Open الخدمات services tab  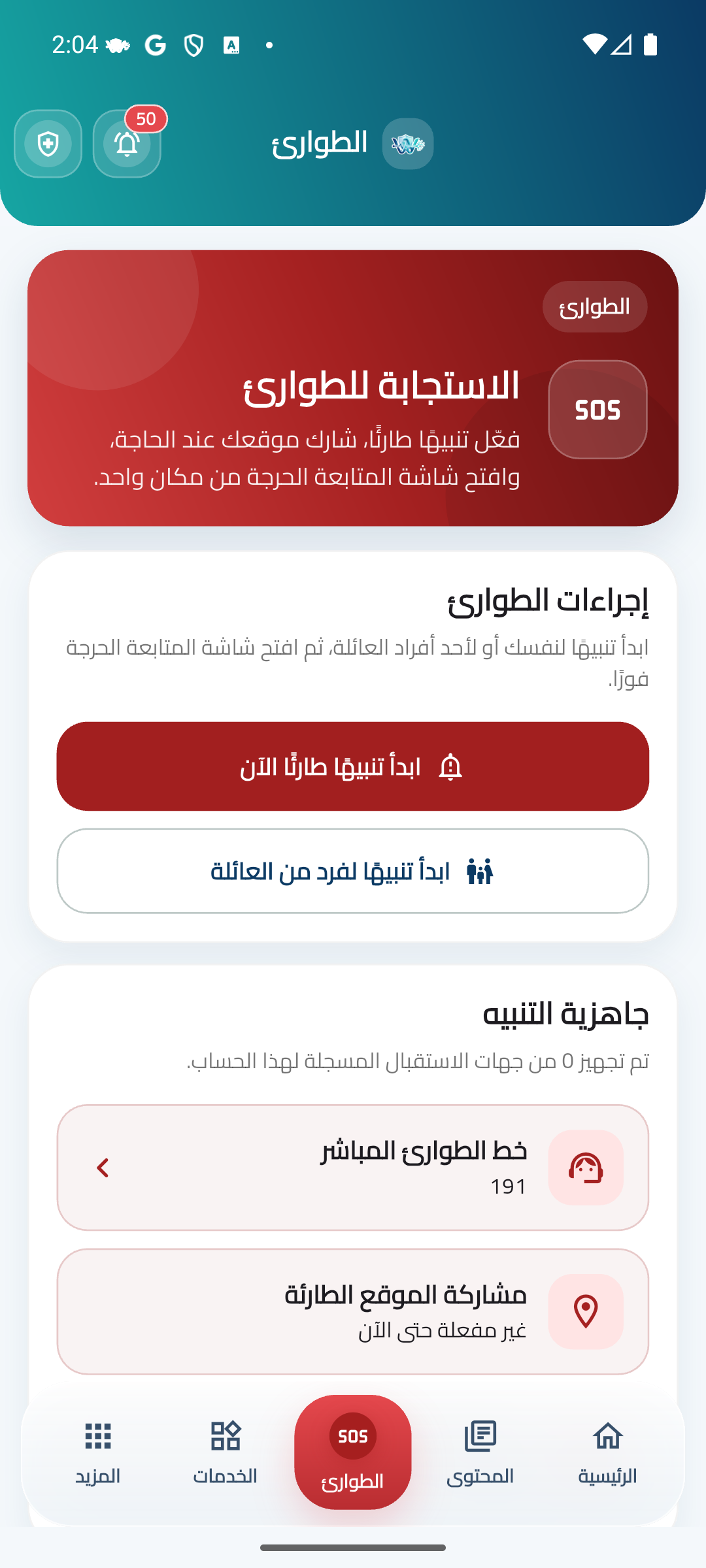tap(226, 1452)
